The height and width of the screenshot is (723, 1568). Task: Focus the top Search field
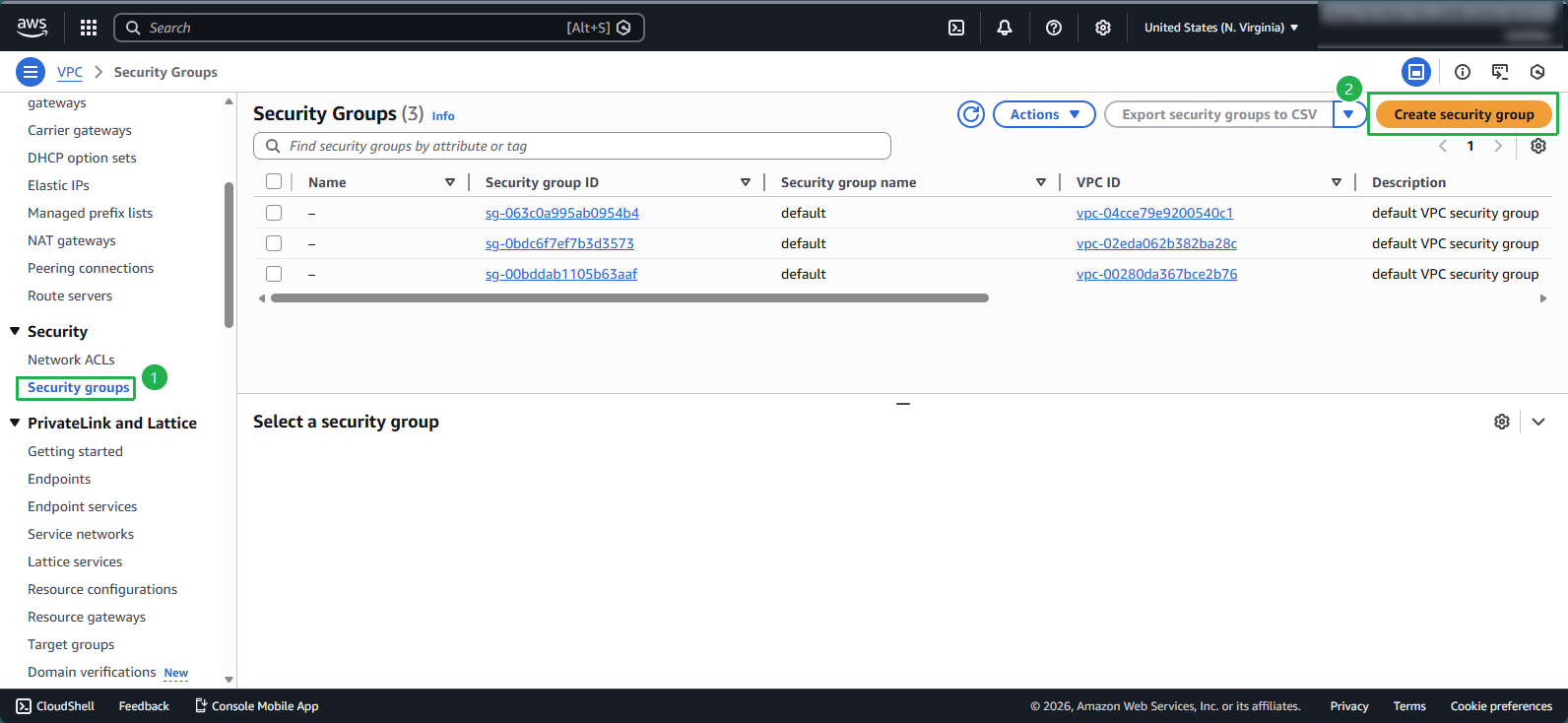379,28
